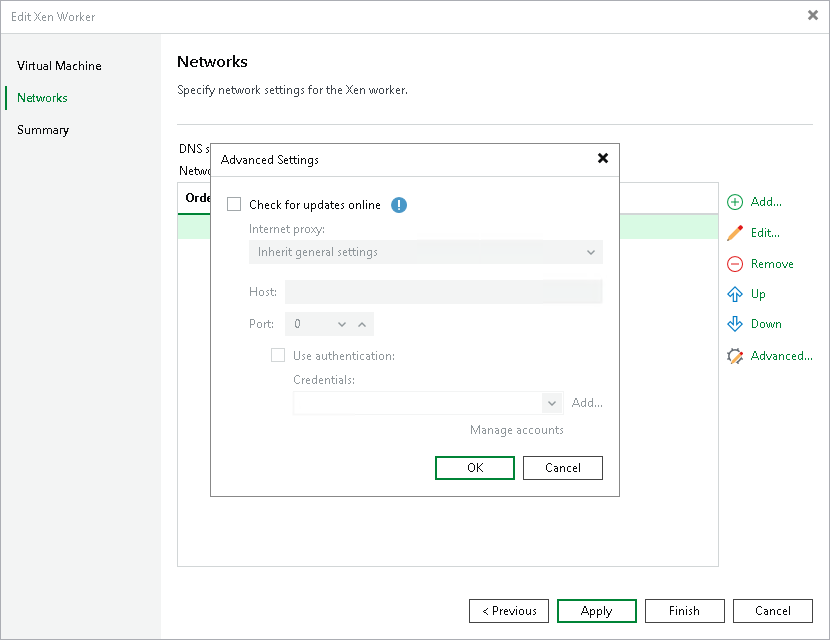Cancel the Edit Xen Worker wizard
This screenshot has width=830, height=640.
pos(773,611)
